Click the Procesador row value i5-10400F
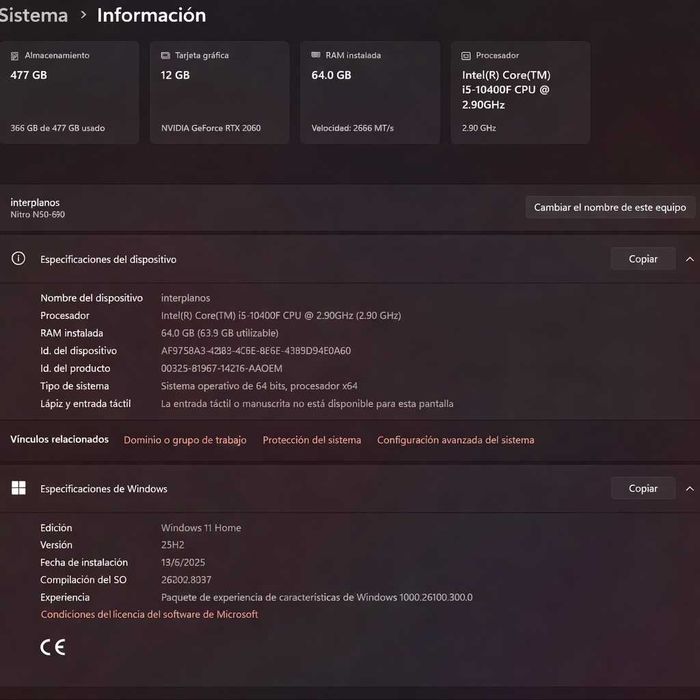Viewport: 700px width, 700px height. pos(281,315)
